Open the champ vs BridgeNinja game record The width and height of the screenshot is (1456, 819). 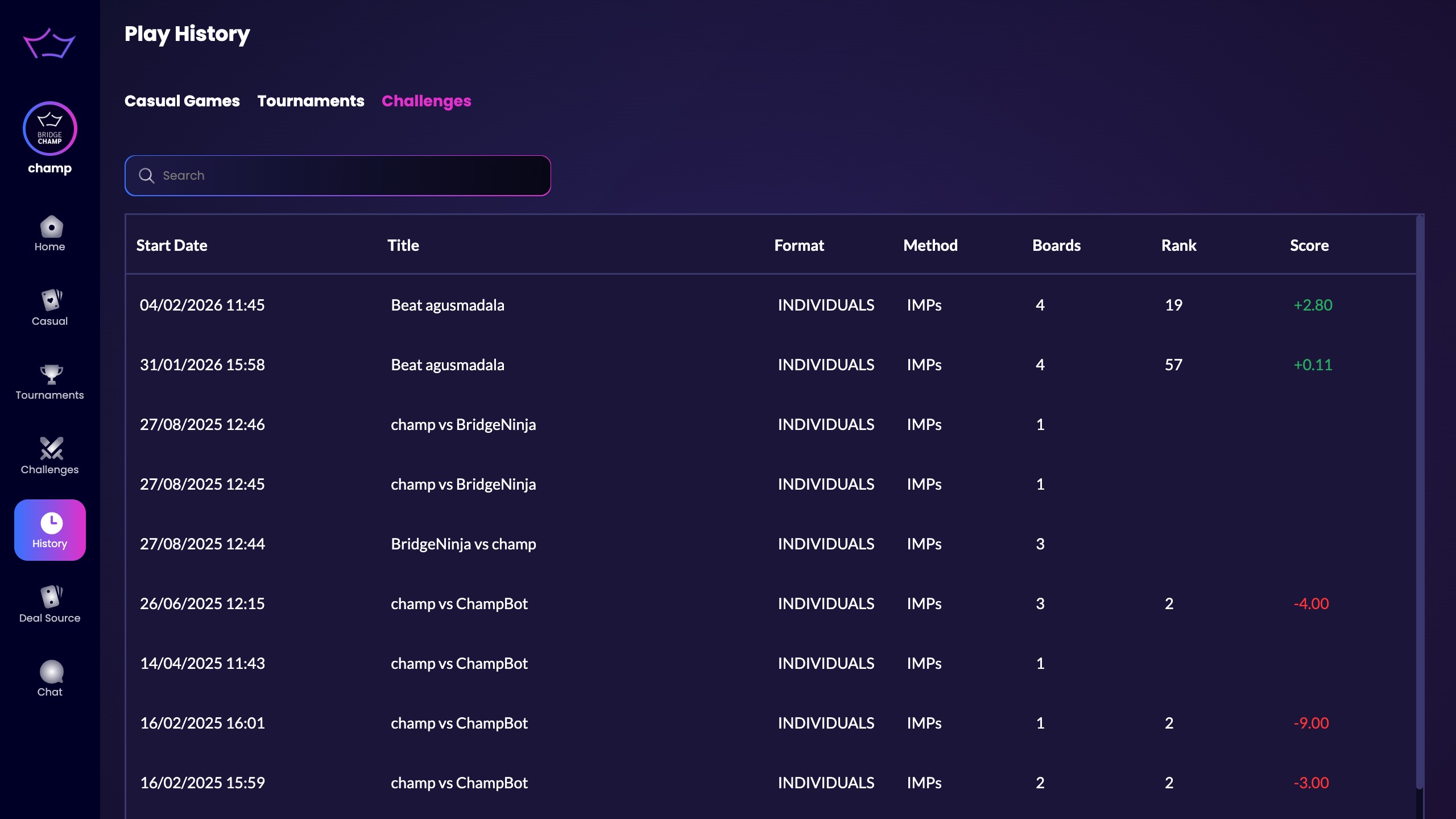(463, 424)
